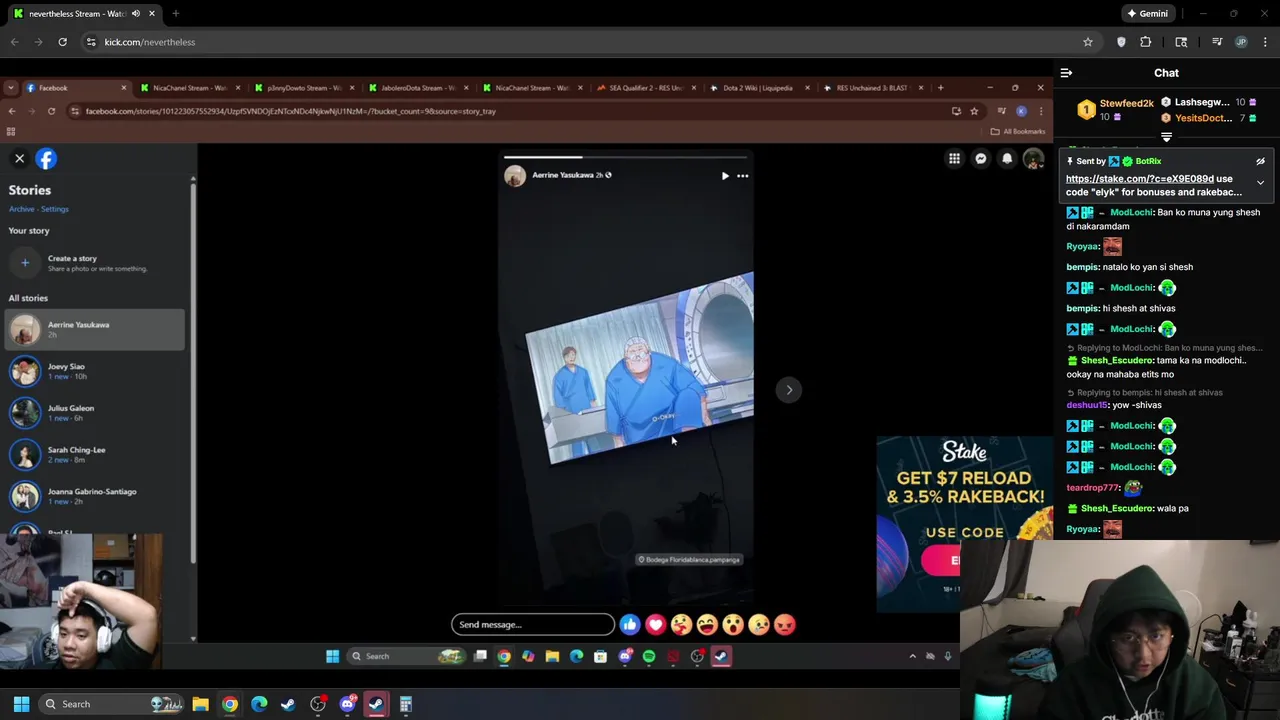The width and height of the screenshot is (1280, 720).
Task: Open the Facebook apps grid menu
Action: pos(954,159)
